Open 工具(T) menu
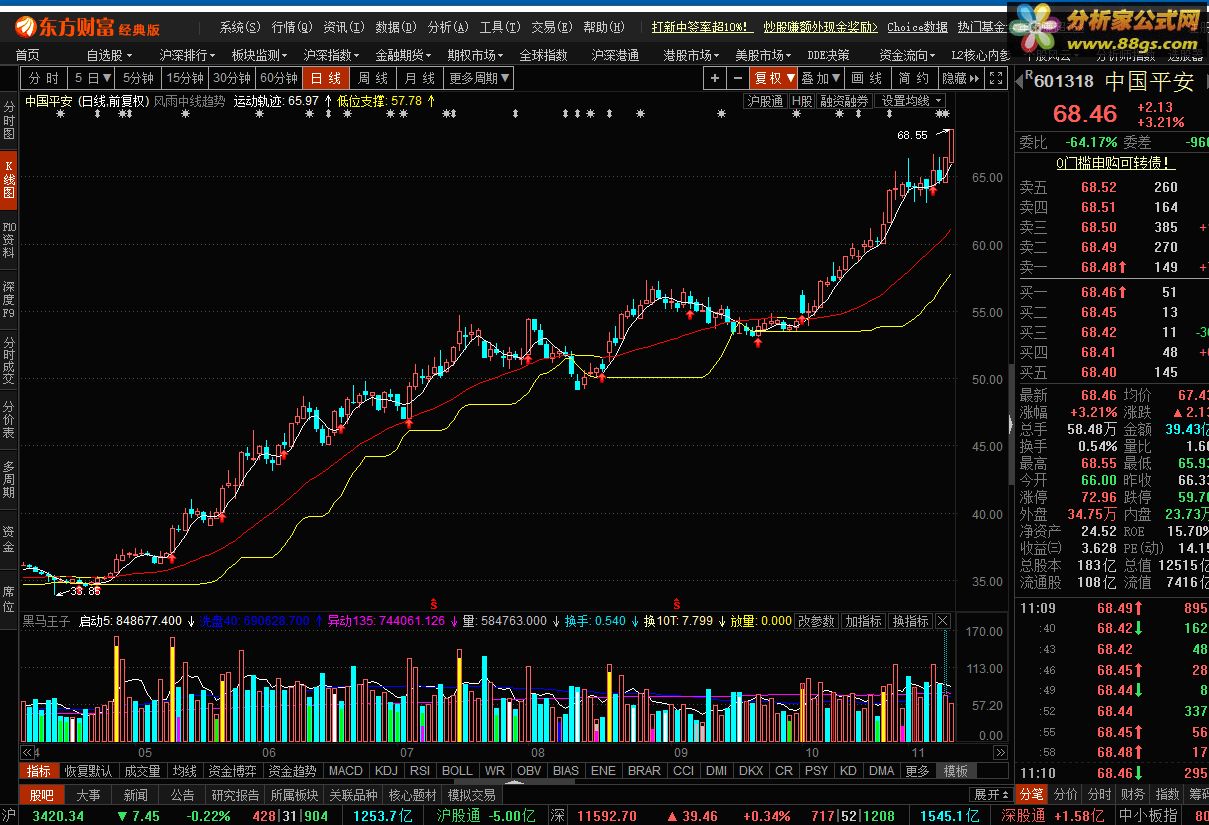The height and width of the screenshot is (825, 1209). 499,27
